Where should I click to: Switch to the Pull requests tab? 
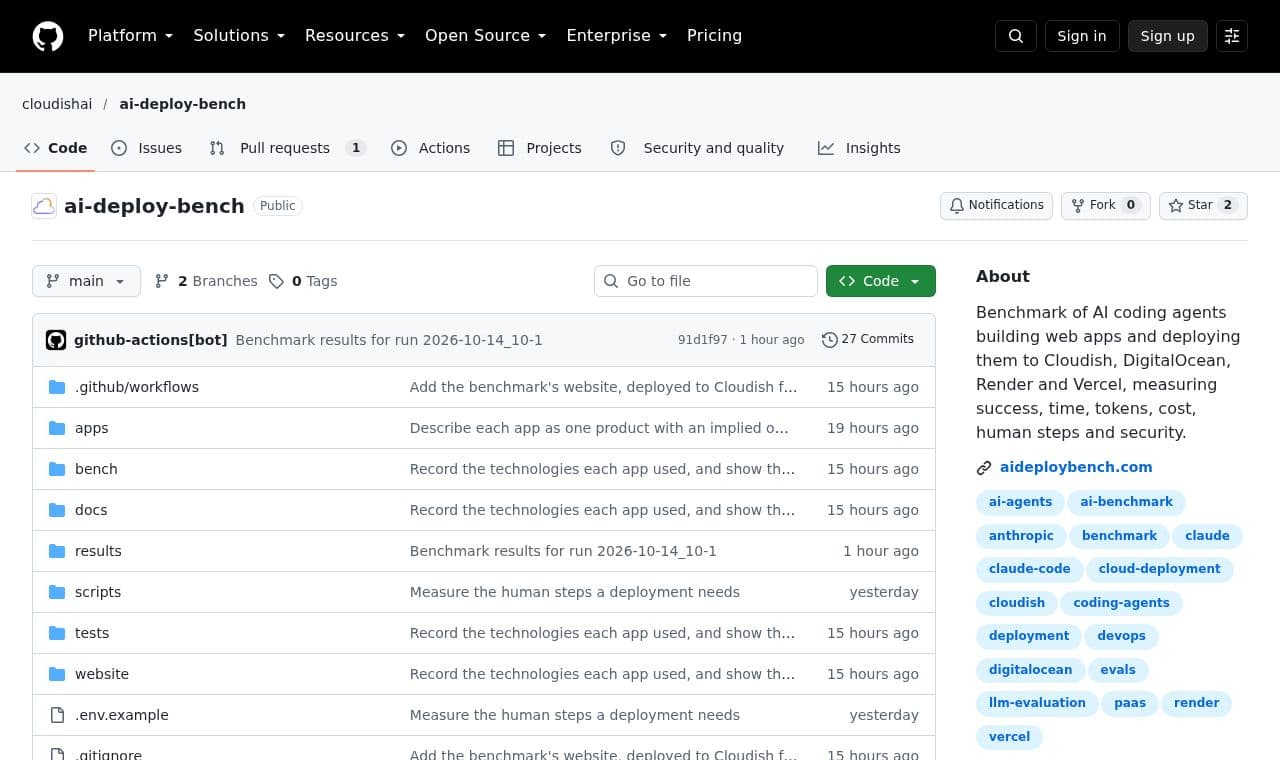pos(288,148)
